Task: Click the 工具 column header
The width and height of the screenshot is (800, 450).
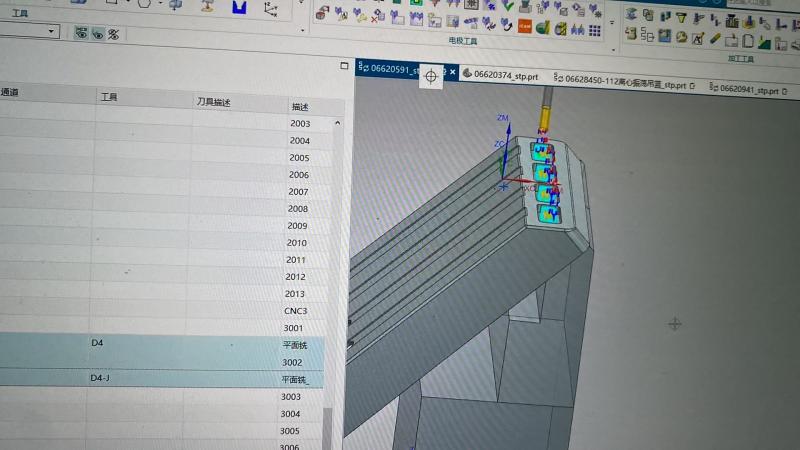Action: coord(109,97)
